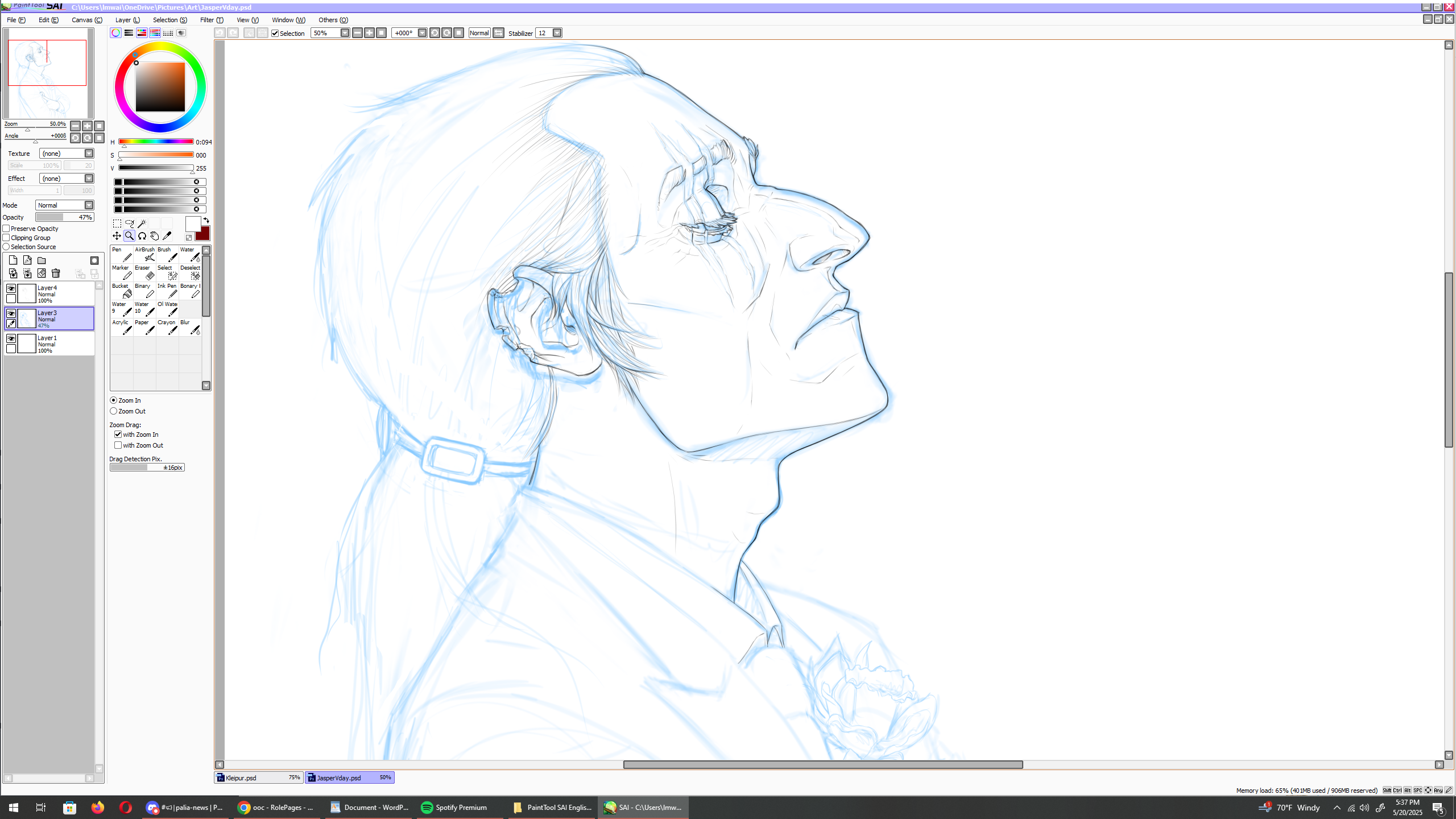Activate the rectangular selection tool
1456x819 pixels.
pyautogui.click(x=117, y=224)
